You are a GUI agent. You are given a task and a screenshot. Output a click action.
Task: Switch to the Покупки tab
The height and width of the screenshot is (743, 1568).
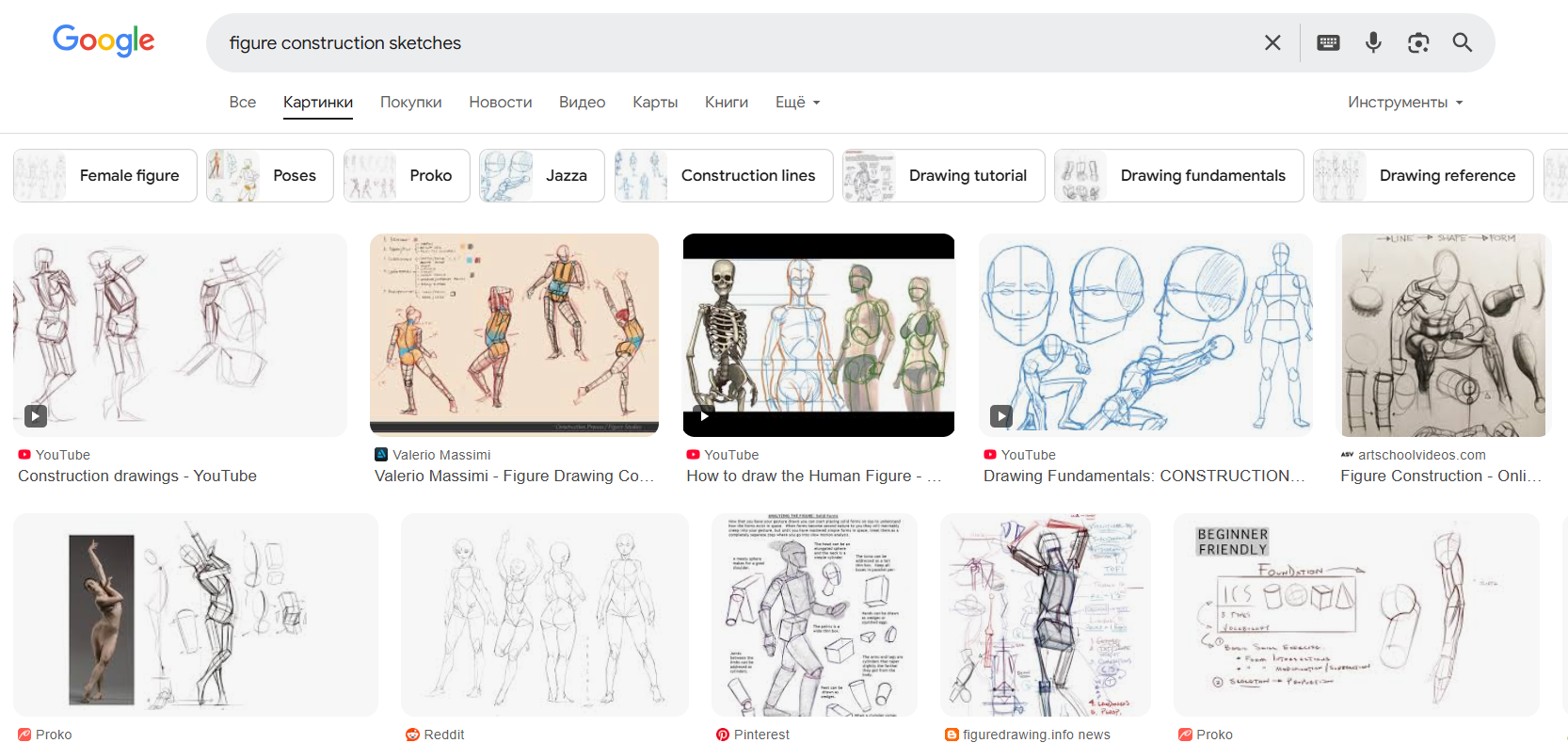pyautogui.click(x=410, y=102)
